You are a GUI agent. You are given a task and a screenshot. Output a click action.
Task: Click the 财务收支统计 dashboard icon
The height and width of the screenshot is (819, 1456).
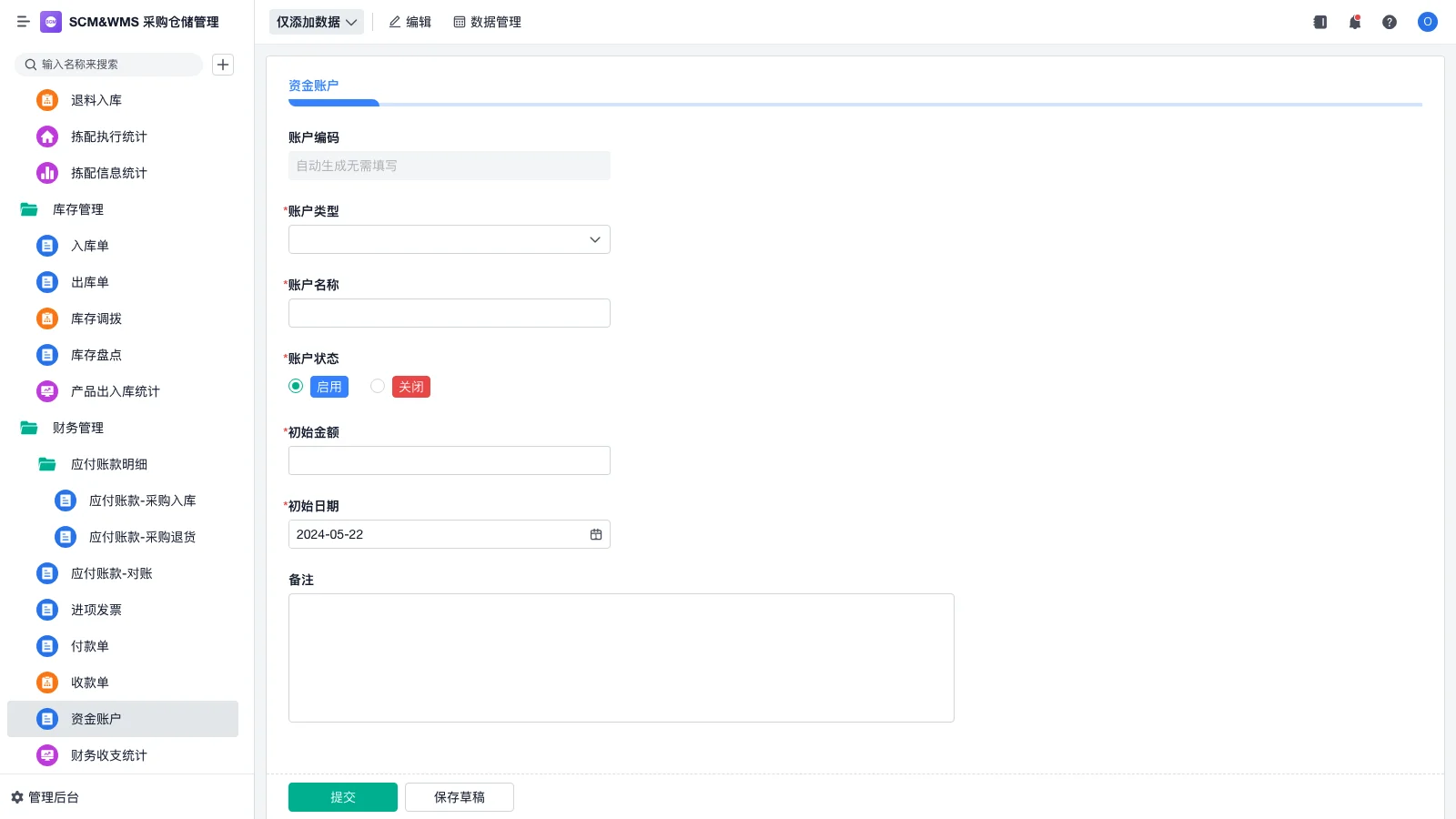pos(47,755)
